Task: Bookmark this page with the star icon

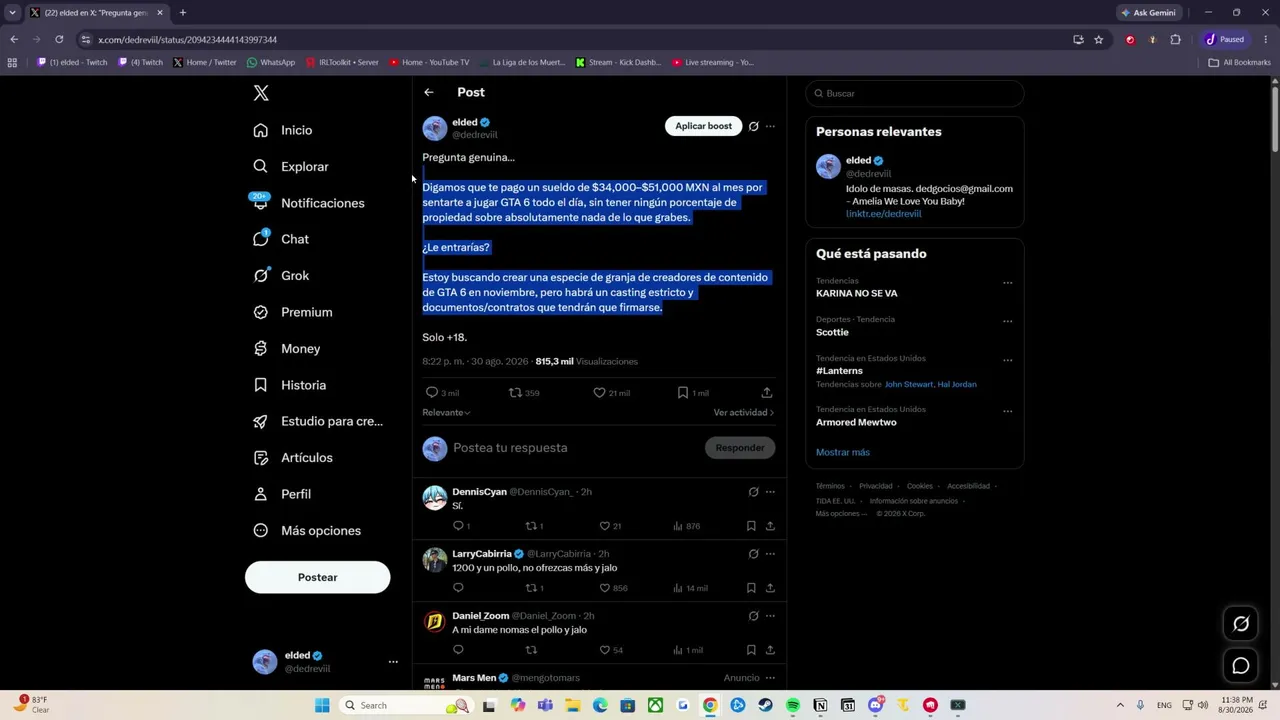Action: click(x=1099, y=40)
